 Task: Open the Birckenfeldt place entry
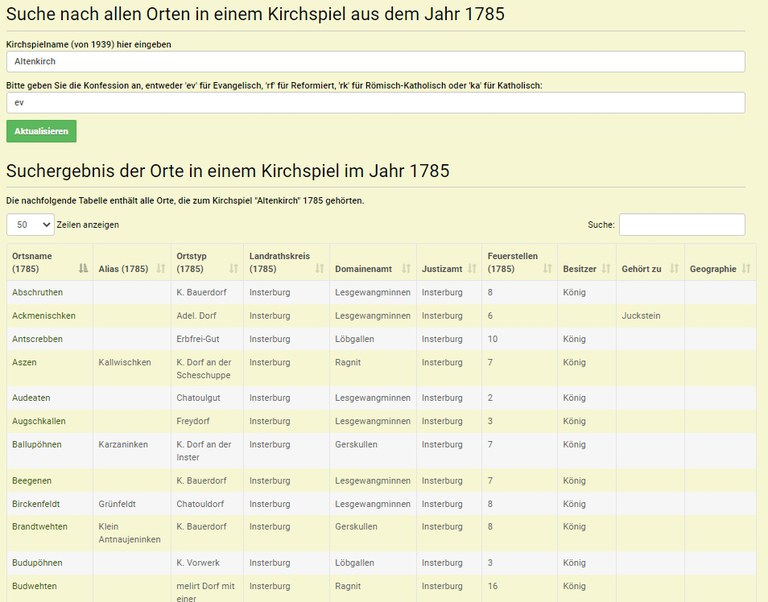36,504
